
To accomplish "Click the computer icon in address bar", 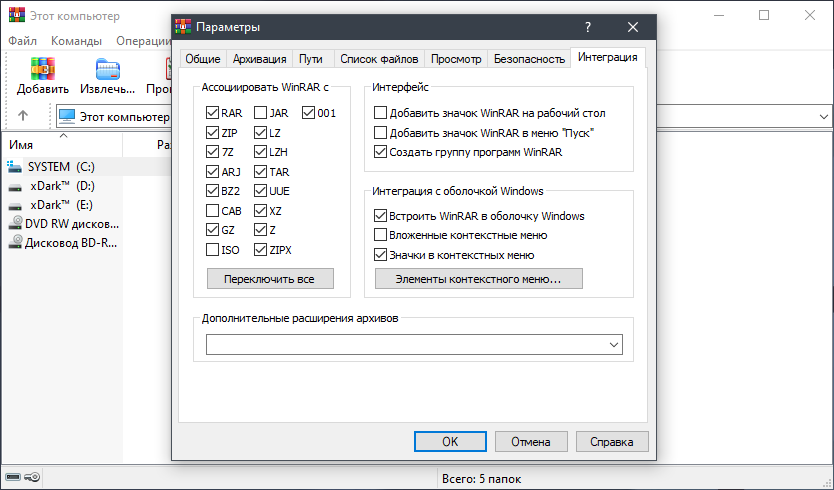I will 68,116.
